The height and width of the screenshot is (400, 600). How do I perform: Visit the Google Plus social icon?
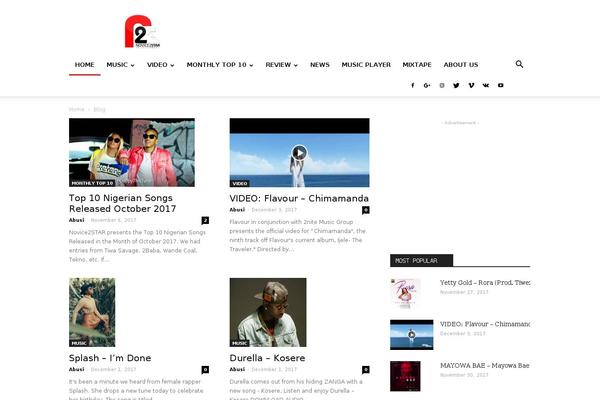tap(427, 85)
